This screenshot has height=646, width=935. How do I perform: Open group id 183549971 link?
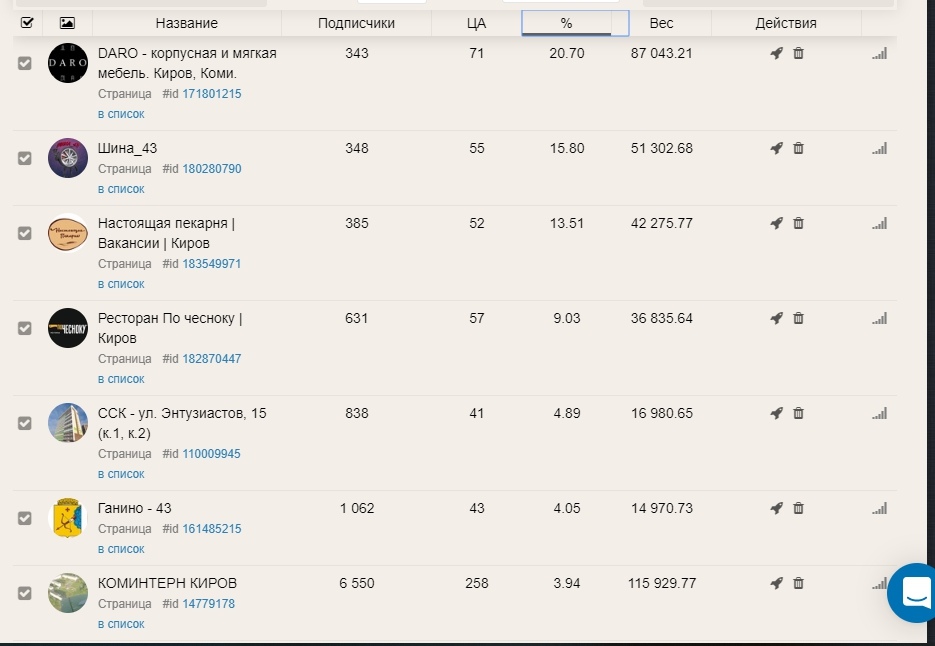pos(212,264)
